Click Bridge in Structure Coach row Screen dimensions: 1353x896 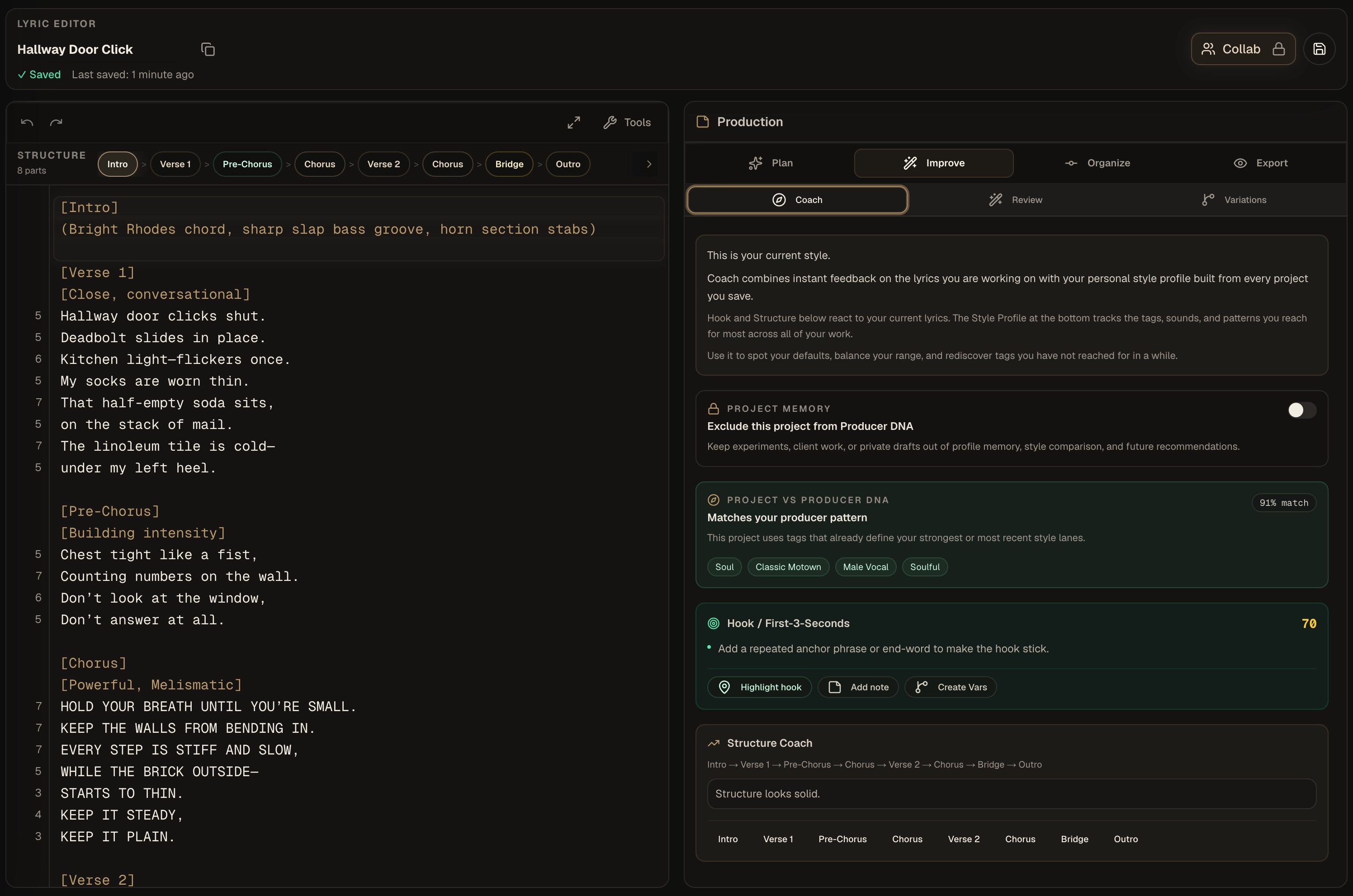pos(1074,839)
